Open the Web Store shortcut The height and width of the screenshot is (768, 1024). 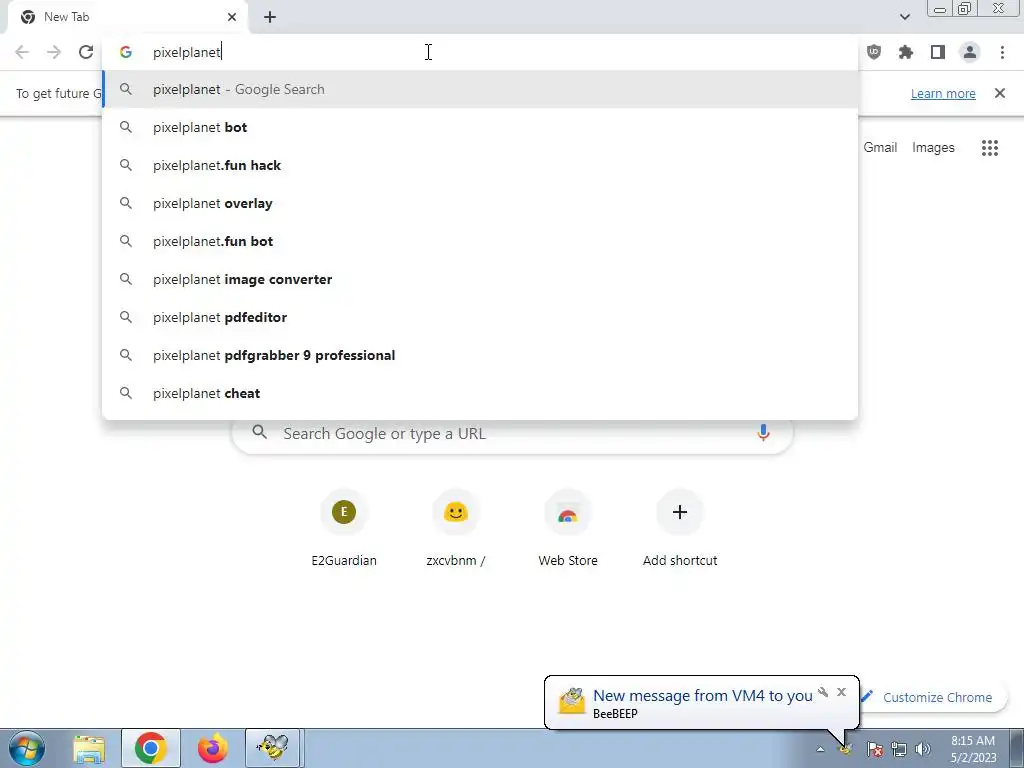(x=568, y=529)
